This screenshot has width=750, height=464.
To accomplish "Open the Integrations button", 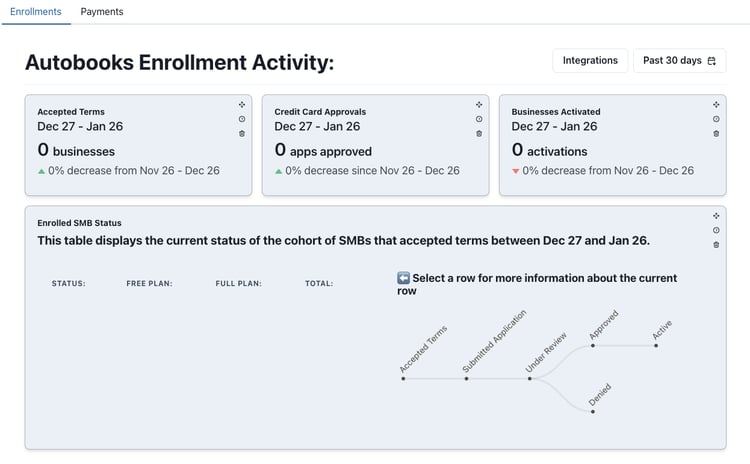I will pyautogui.click(x=590, y=61).
